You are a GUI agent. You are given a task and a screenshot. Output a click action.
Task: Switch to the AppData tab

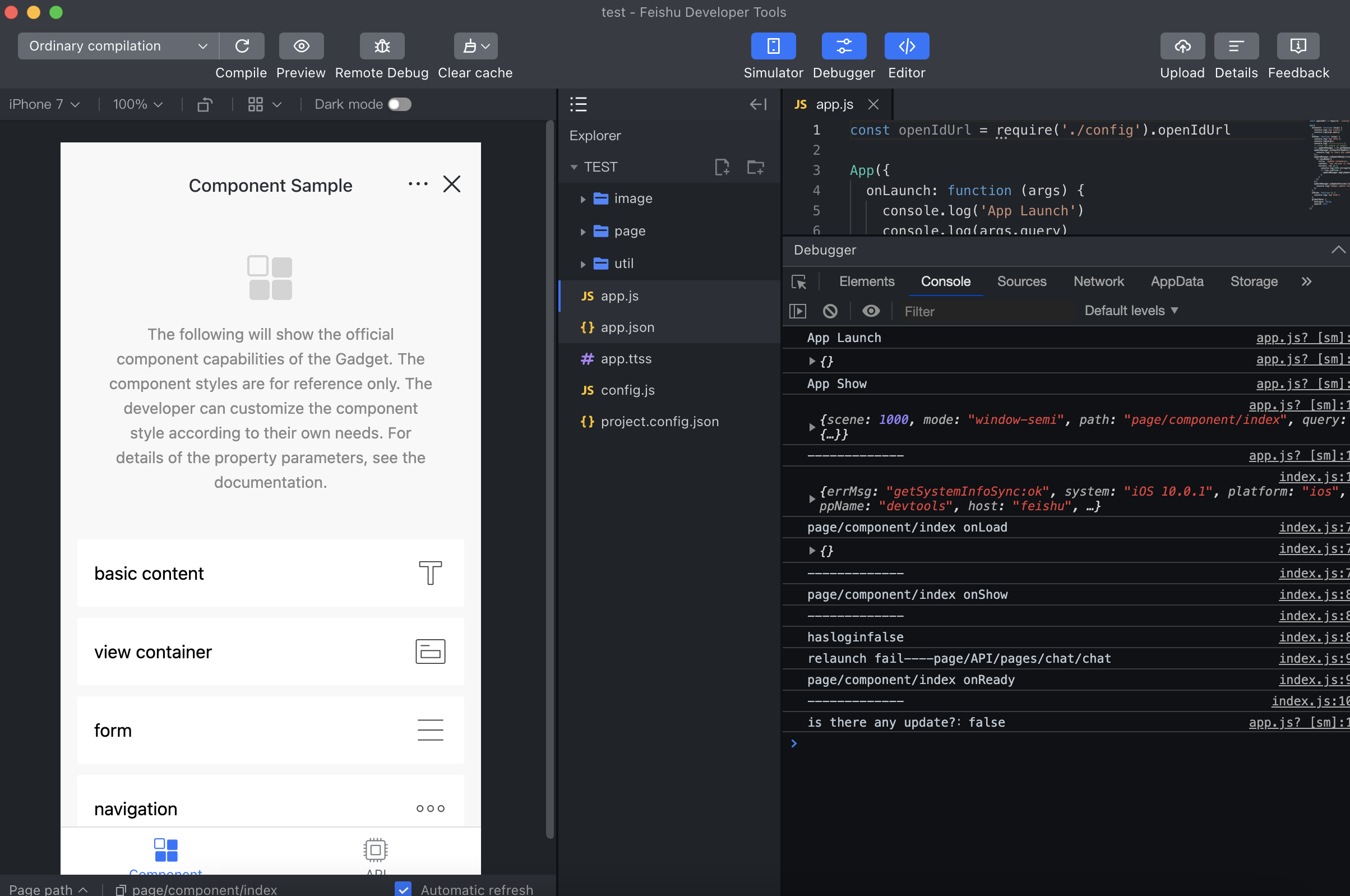(1177, 281)
